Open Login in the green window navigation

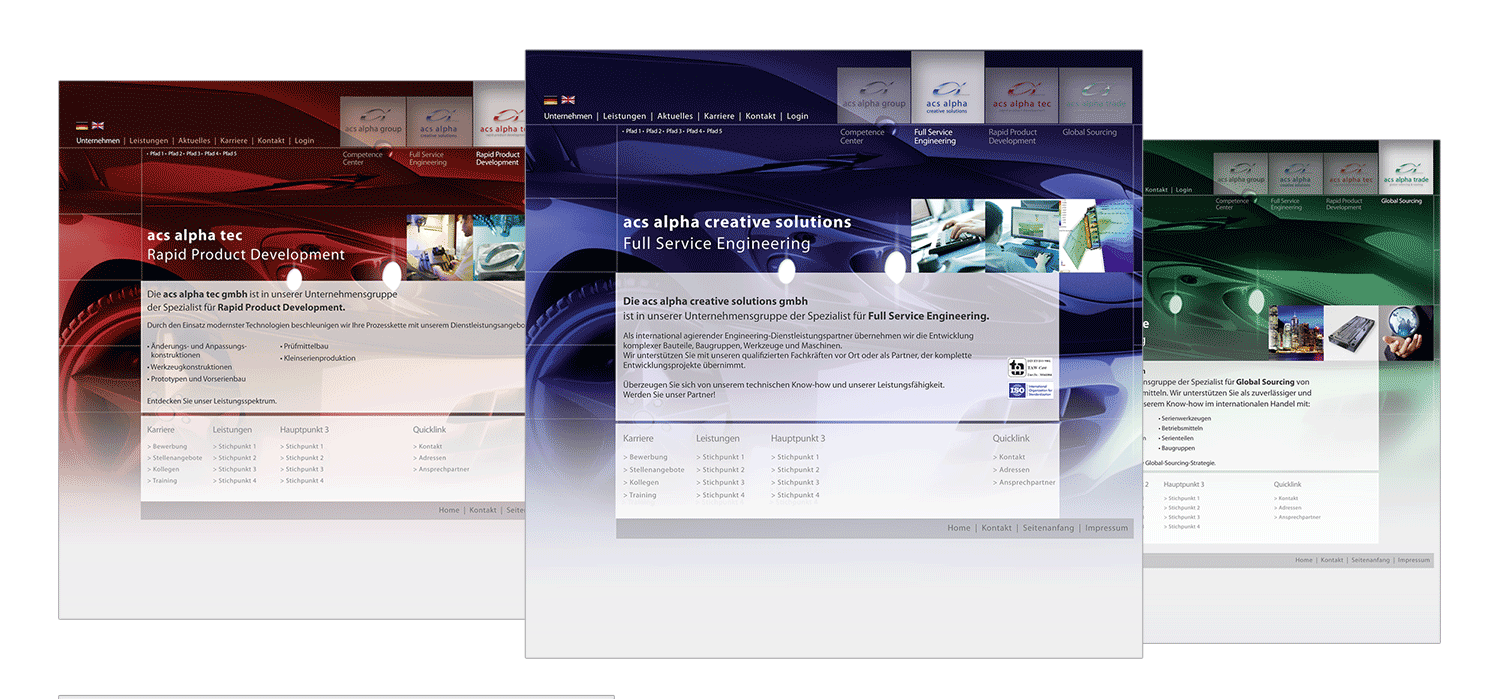tap(1184, 190)
